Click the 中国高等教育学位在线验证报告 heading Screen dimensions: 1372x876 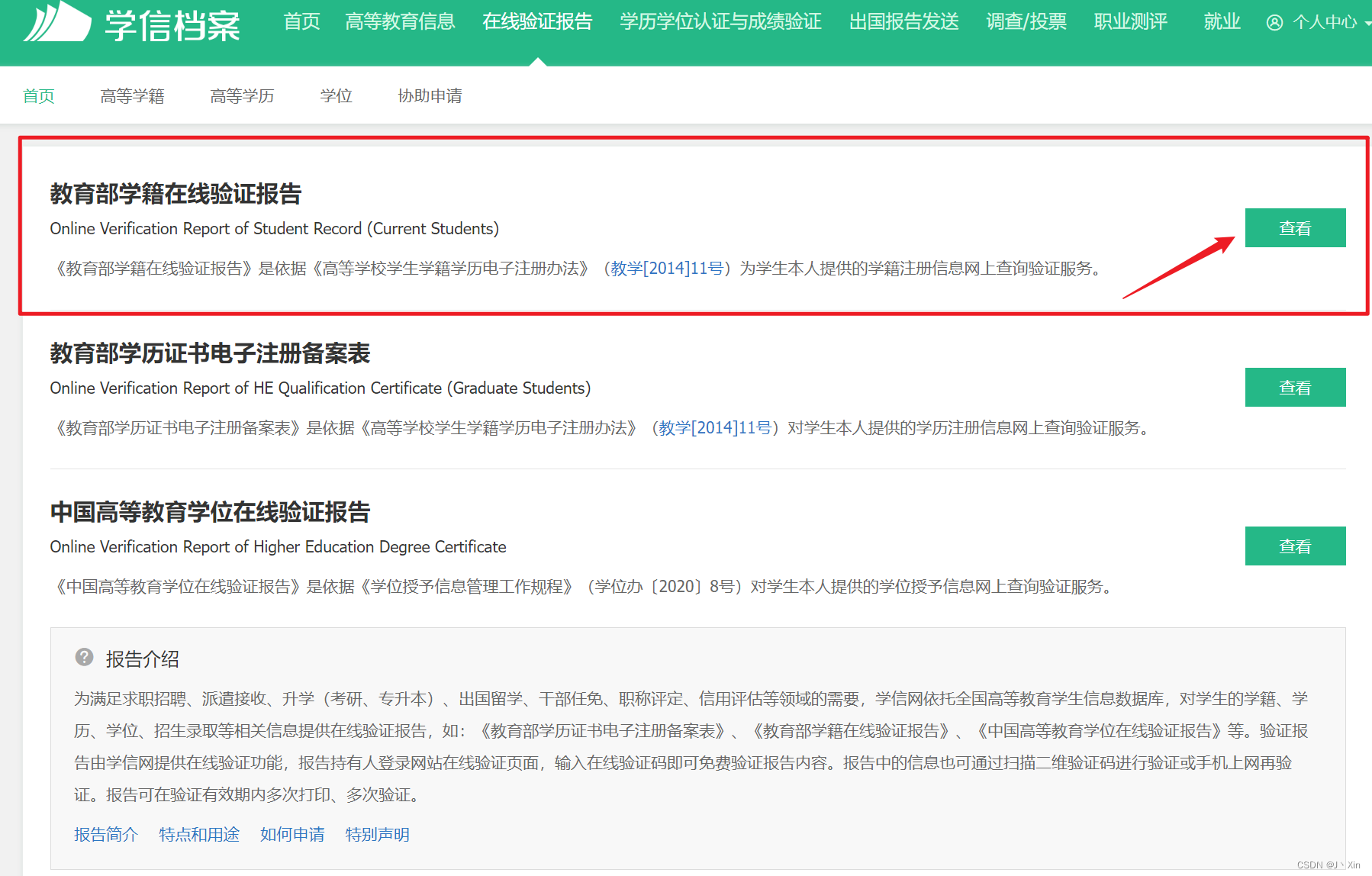pos(210,512)
